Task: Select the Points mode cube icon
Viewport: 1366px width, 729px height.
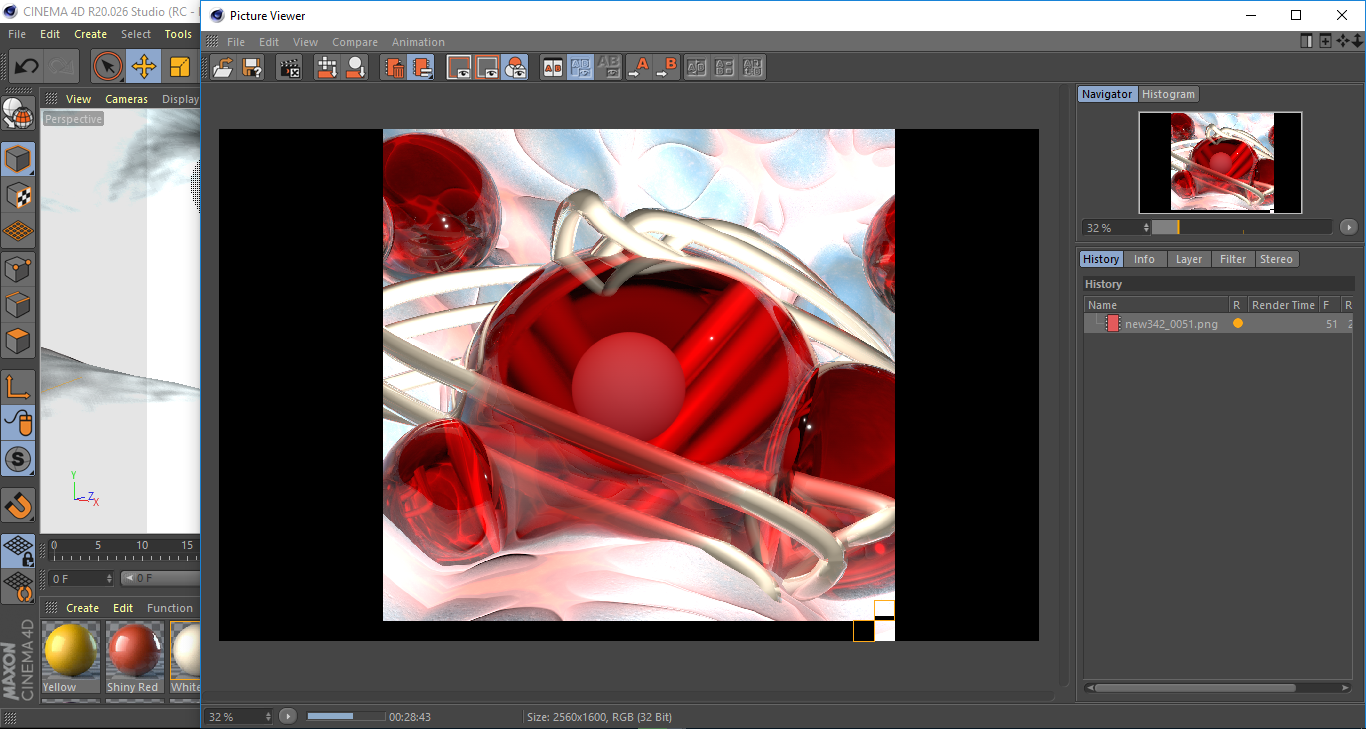Action: pos(18,268)
